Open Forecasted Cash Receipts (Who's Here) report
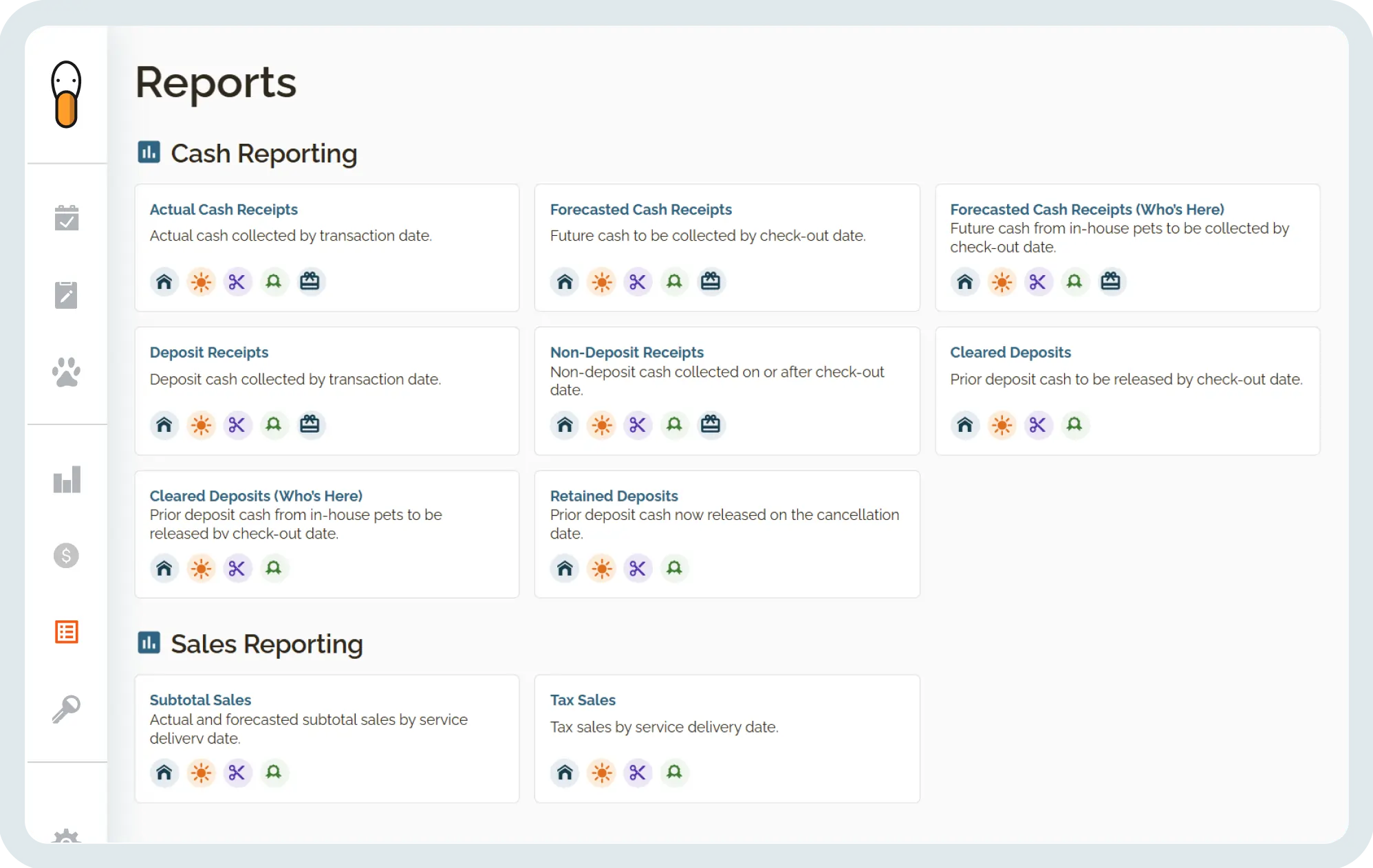Image resolution: width=1373 pixels, height=868 pixels. pos(1087,210)
